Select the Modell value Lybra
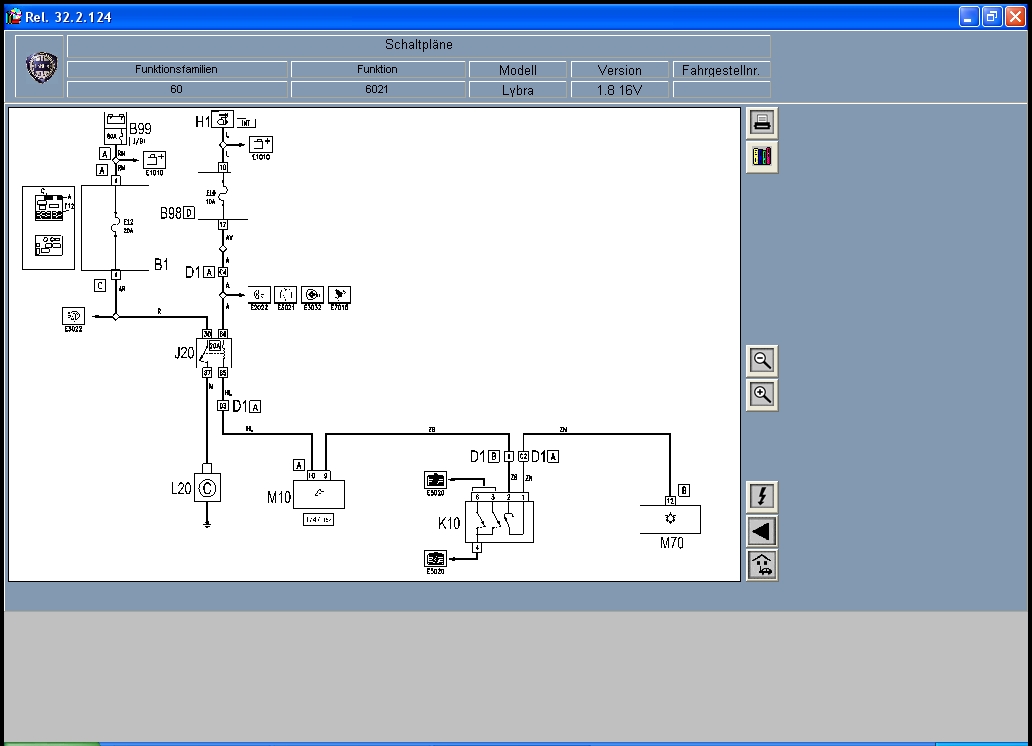Image resolution: width=1032 pixels, height=746 pixels. pyautogui.click(x=517, y=90)
